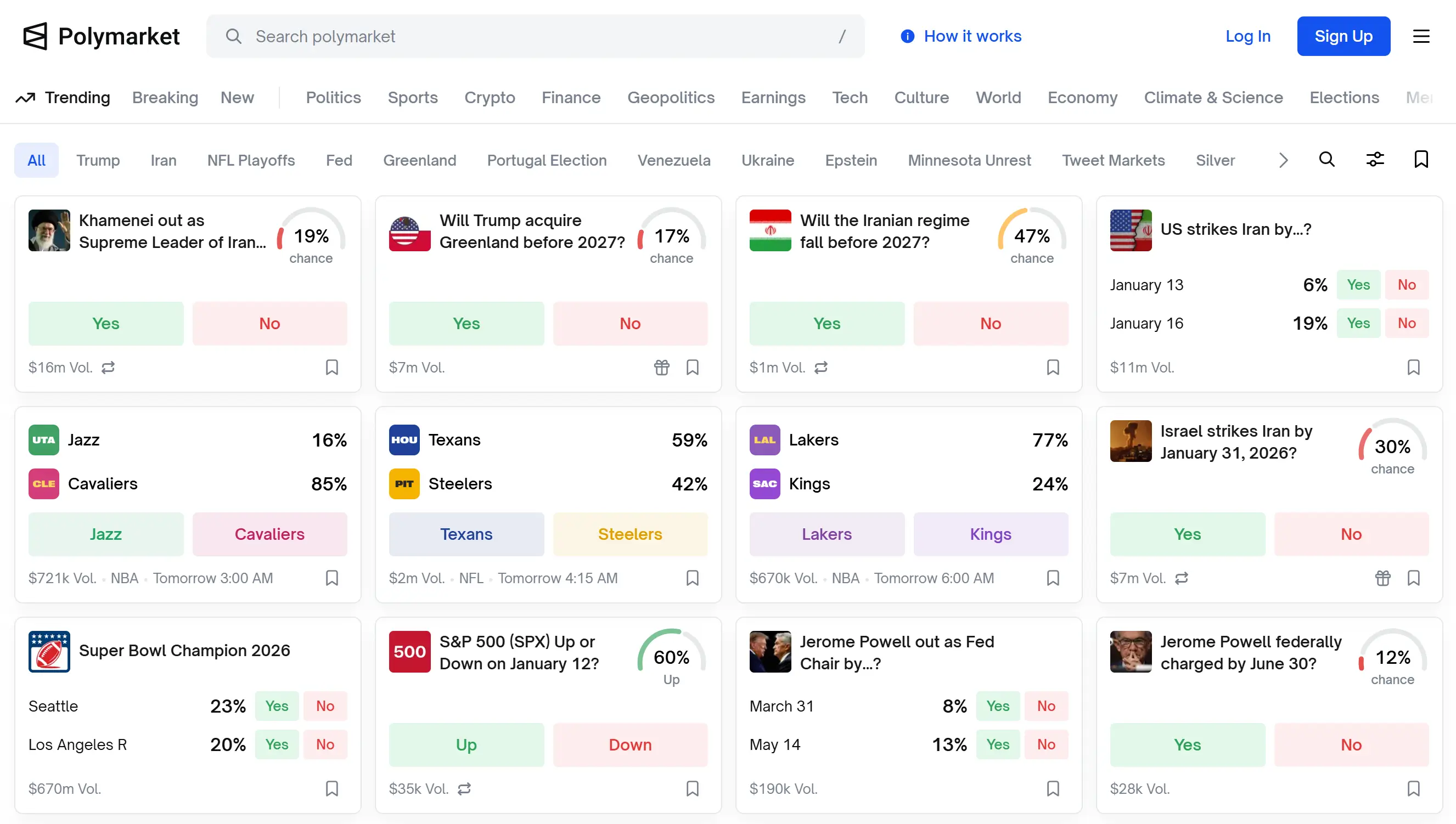1456x824 pixels.
Task: Open the search icon beside filter tags
Action: coord(1327,160)
